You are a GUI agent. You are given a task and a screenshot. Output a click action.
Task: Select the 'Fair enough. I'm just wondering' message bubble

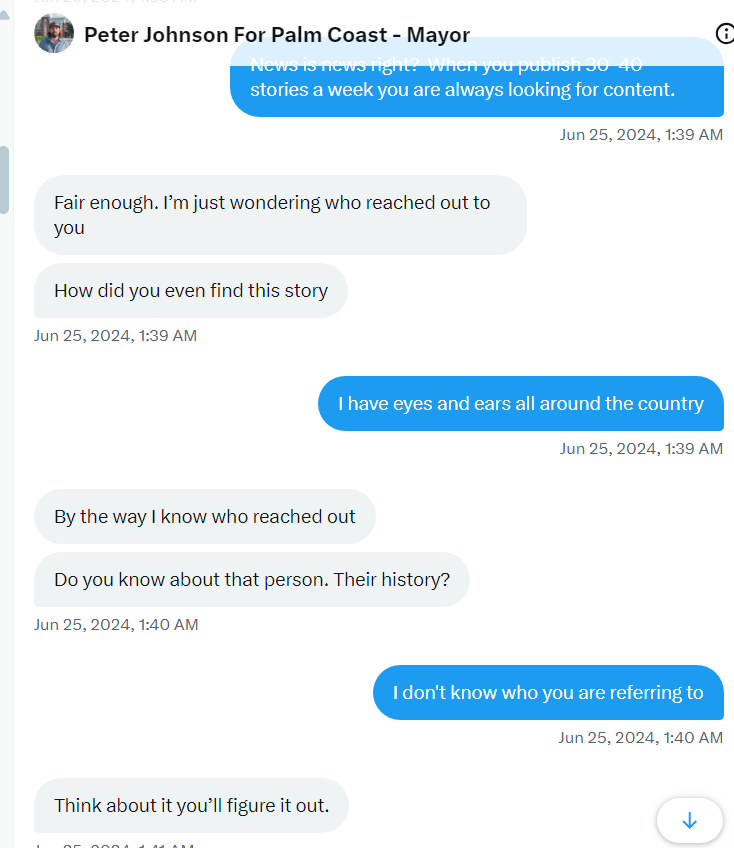click(x=280, y=214)
